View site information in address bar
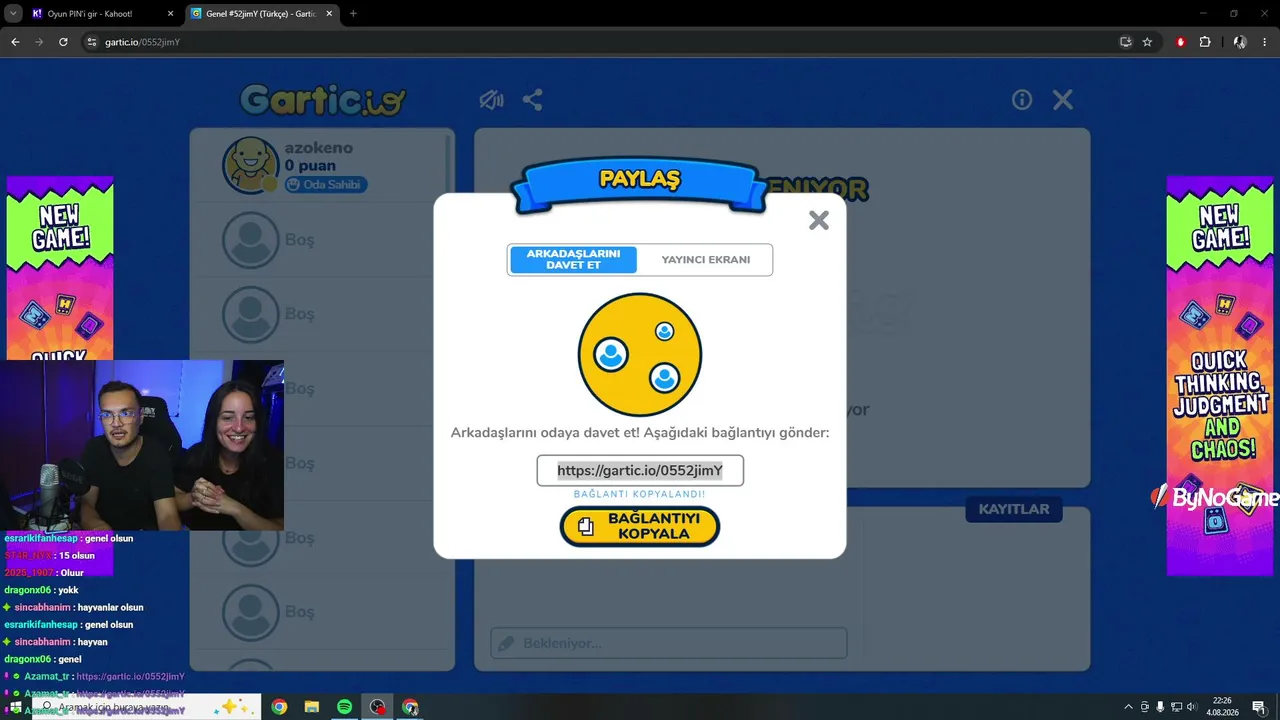Viewport: 1280px width, 720px height. click(92, 42)
